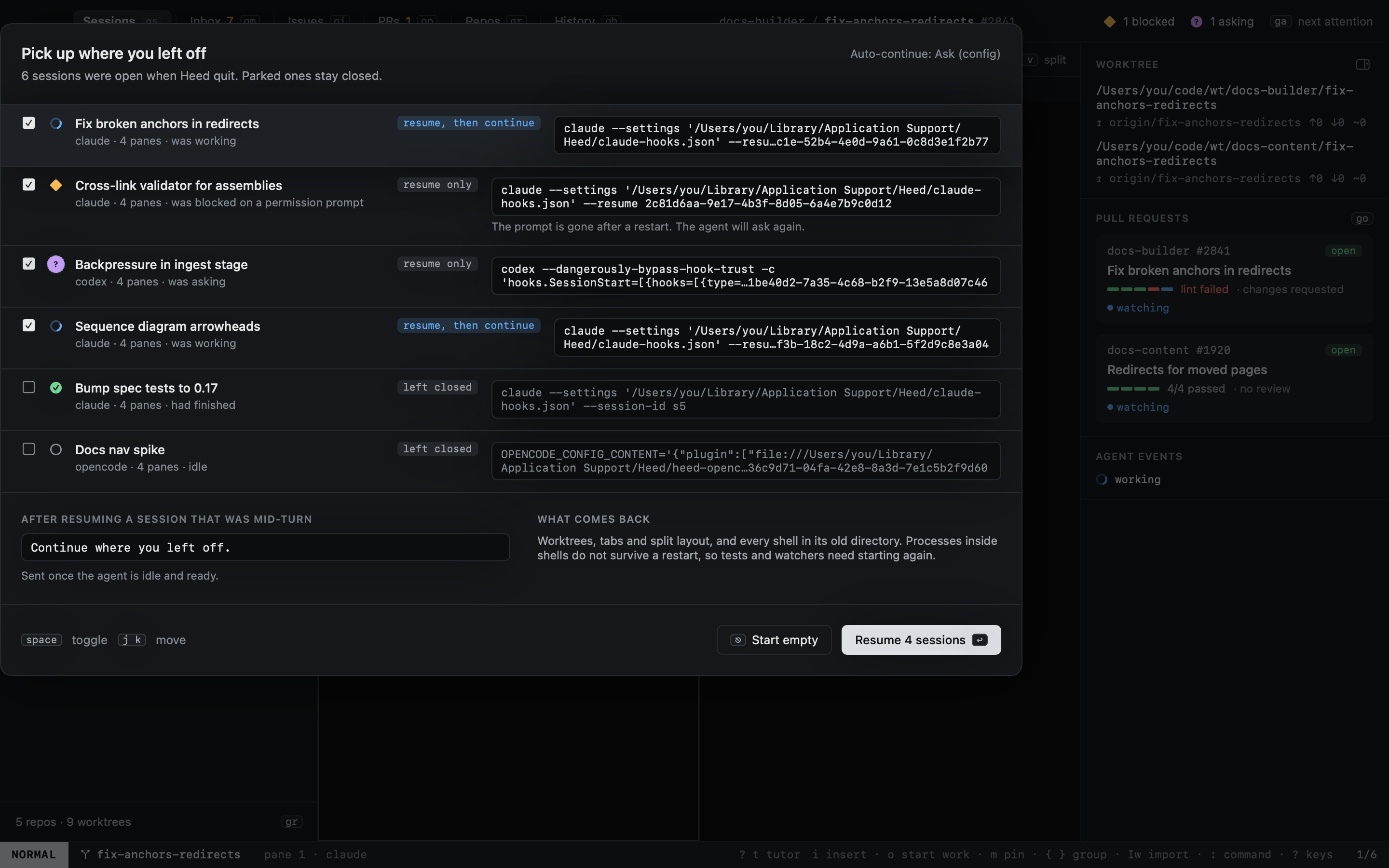Click the asking question icon in top status bar
The height and width of the screenshot is (868, 1389).
click(x=1196, y=22)
